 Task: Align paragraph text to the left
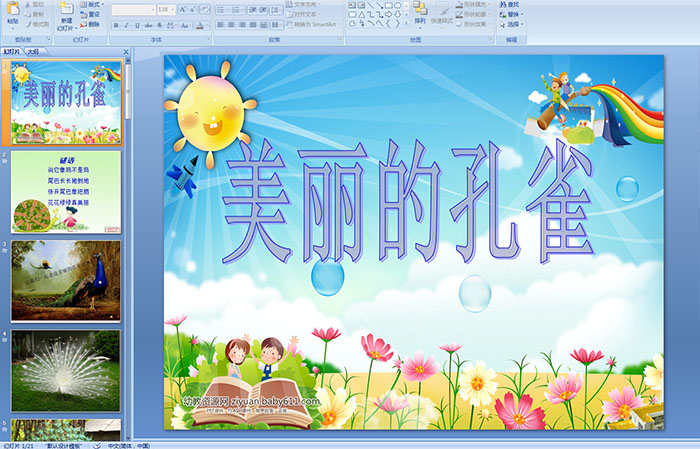(x=220, y=25)
